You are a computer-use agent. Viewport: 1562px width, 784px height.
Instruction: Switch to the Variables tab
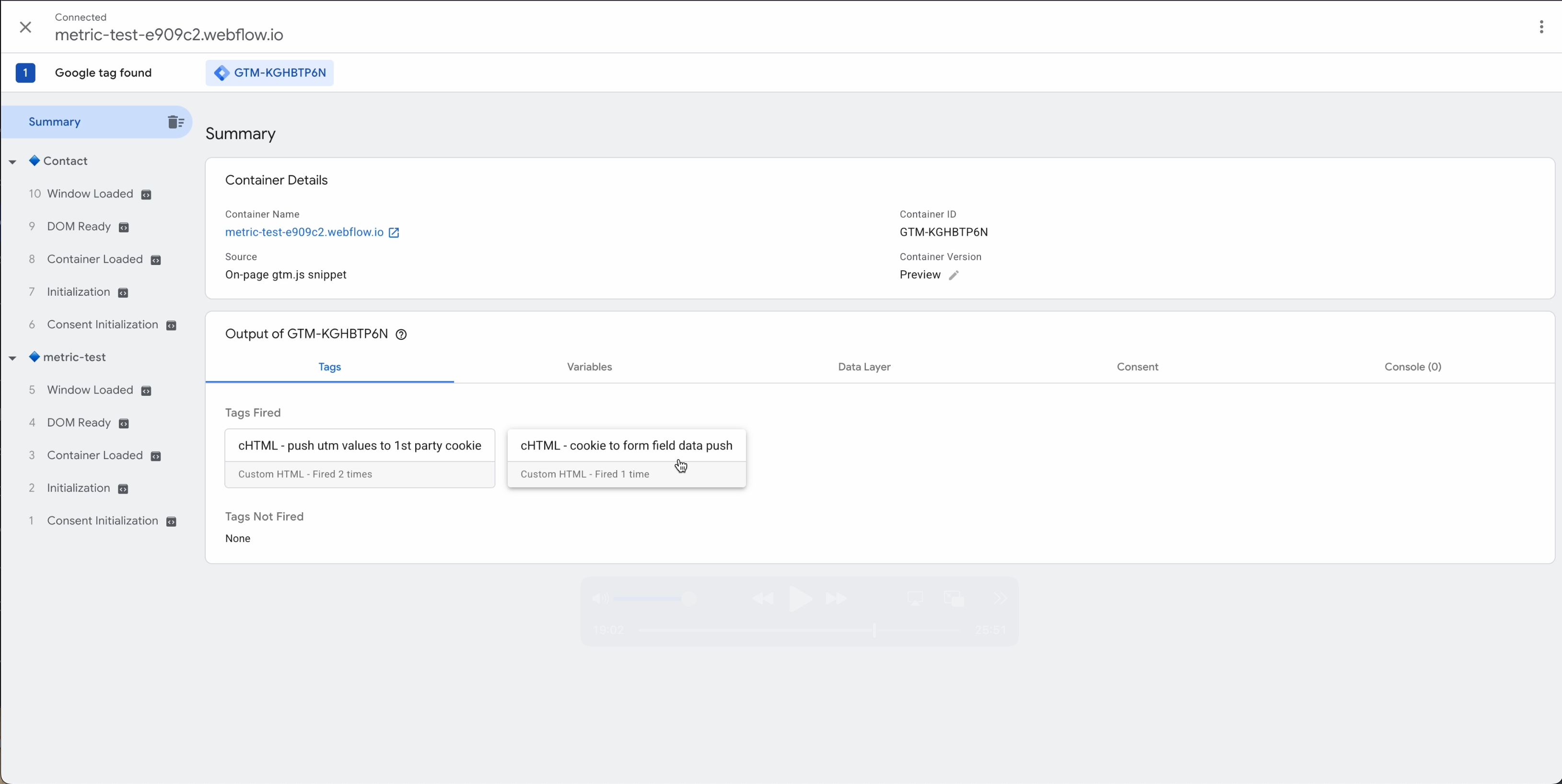tap(589, 367)
